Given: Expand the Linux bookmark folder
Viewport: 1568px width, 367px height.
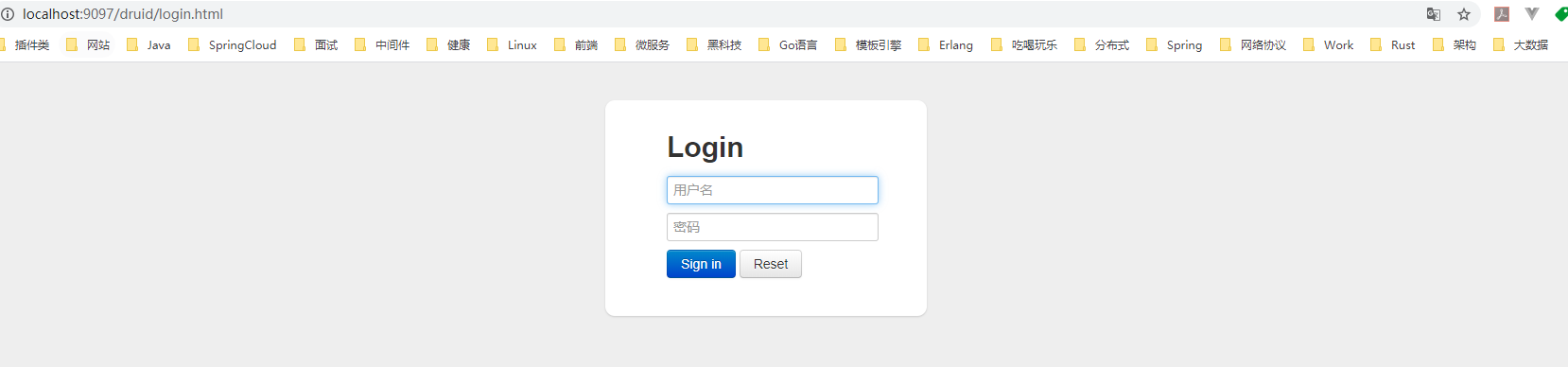Looking at the screenshot, I should click(x=512, y=44).
